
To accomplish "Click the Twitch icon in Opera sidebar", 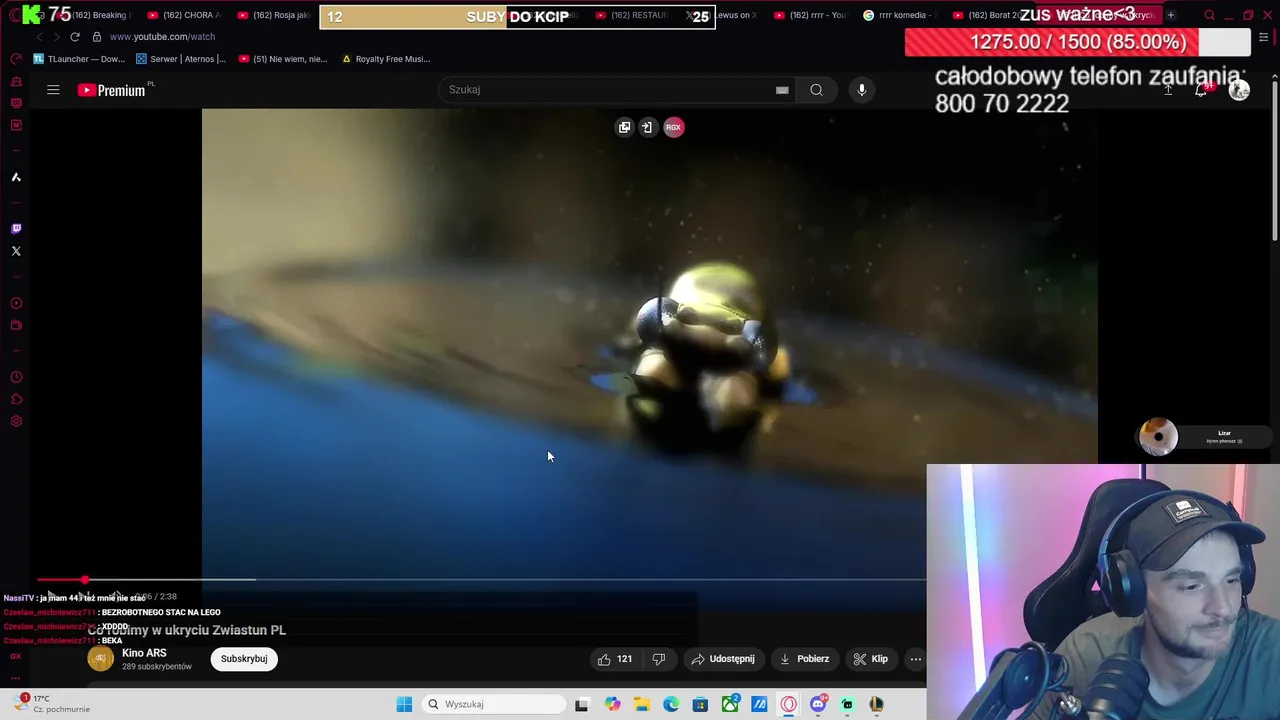I will (16, 229).
